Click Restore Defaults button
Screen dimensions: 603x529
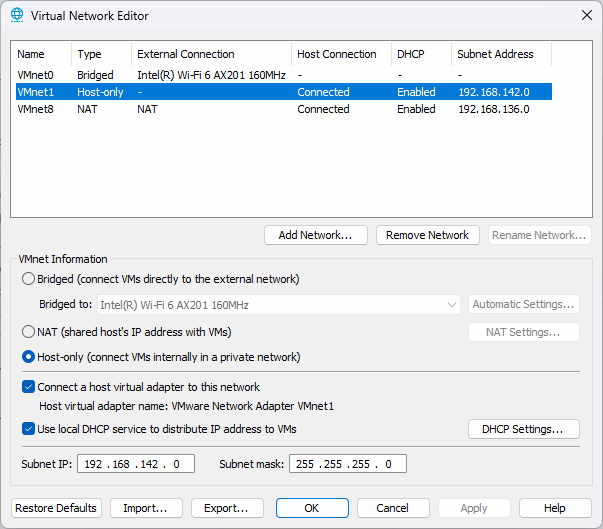[56, 508]
